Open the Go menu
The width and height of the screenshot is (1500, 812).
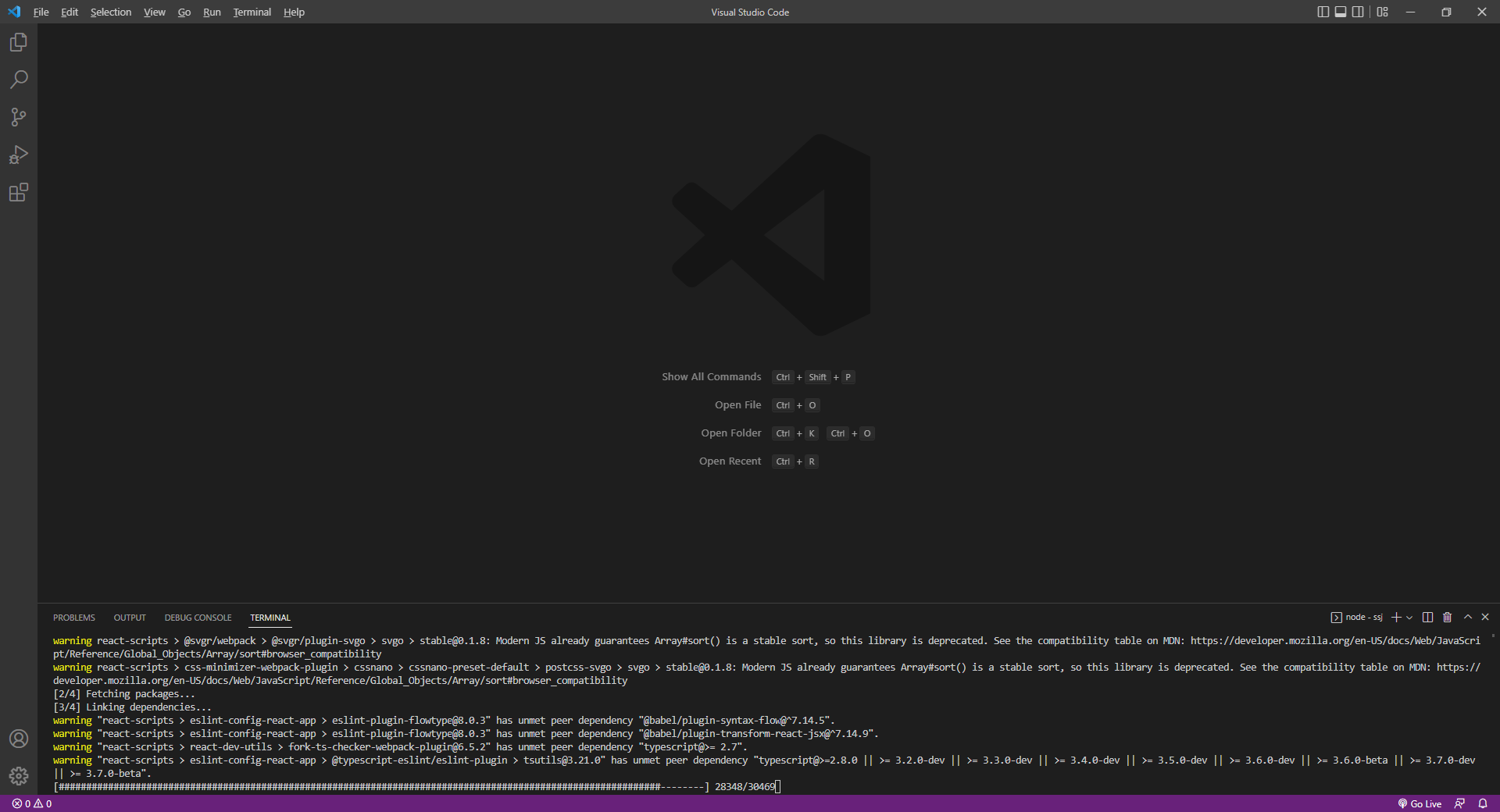(184, 12)
